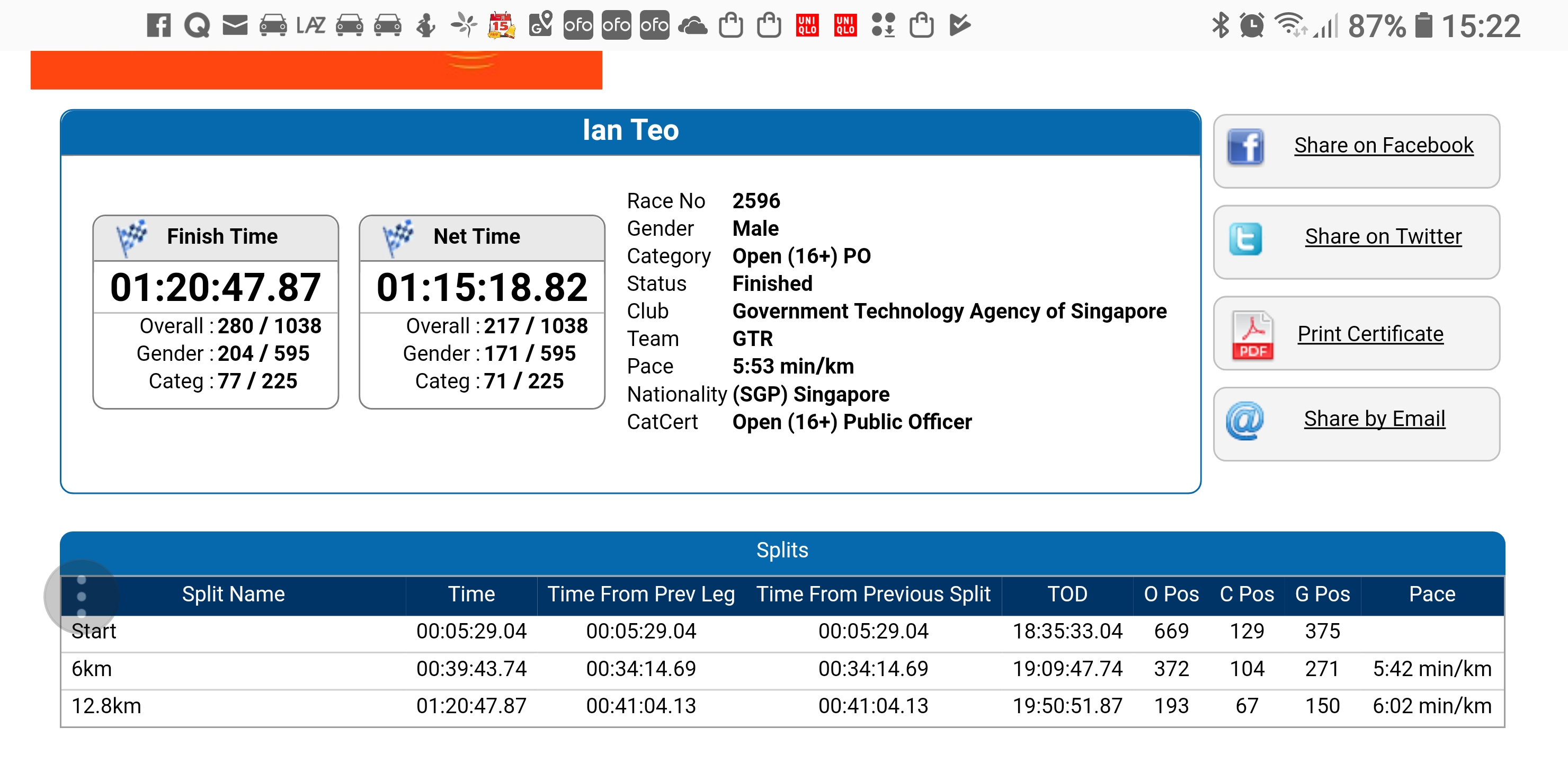
Task: Tap the red Uniqlo notification icon
Action: click(x=807, y=25)
